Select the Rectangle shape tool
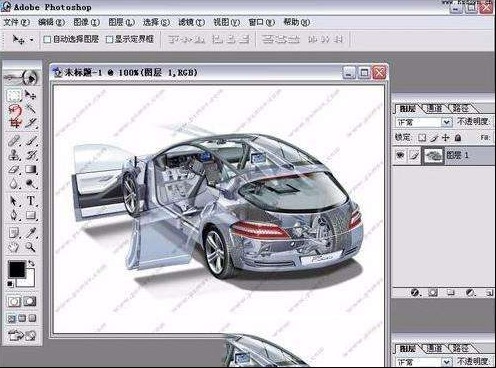Viewport: 496px width, 368px height. pyautogui.click(x=31, y=215)
